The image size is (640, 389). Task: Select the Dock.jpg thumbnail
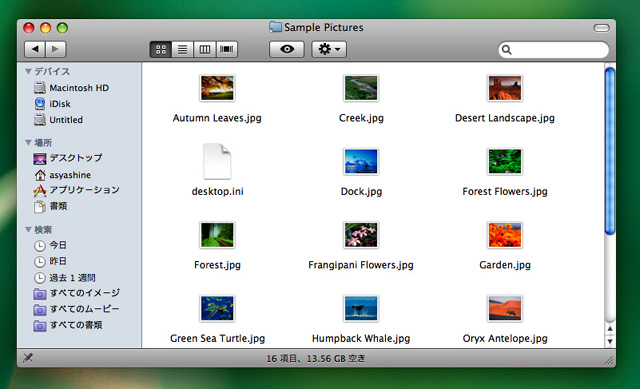point(361,161)
